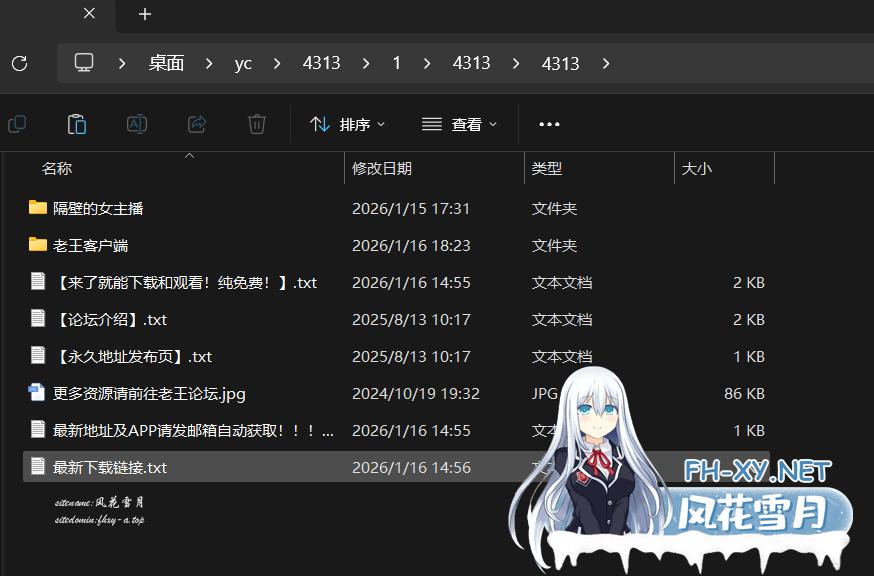The height and width of the screenshot is (576, 874).
Task: Open the 查看 view dropdown
Action: coord(459,123)
